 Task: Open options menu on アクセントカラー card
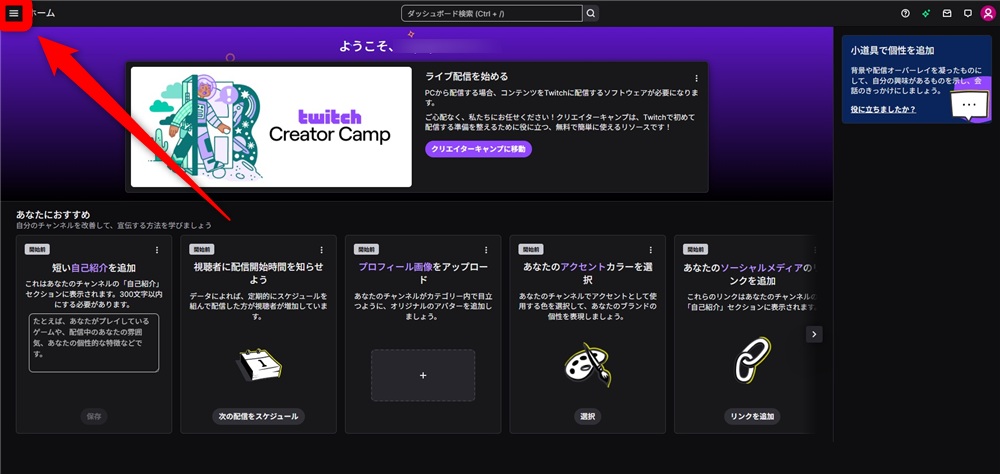click(651, 250)
